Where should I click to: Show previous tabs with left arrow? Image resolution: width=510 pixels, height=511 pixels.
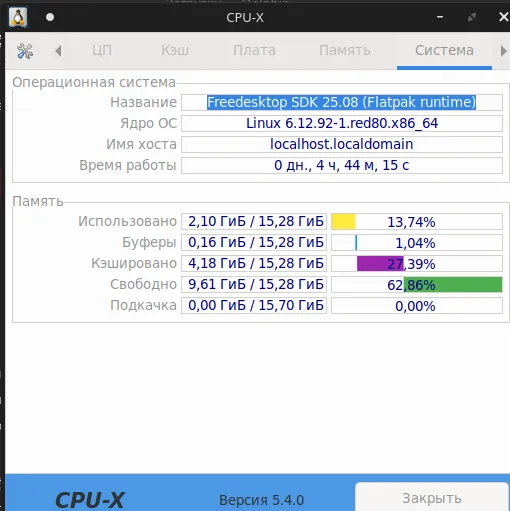pos(58,51)
